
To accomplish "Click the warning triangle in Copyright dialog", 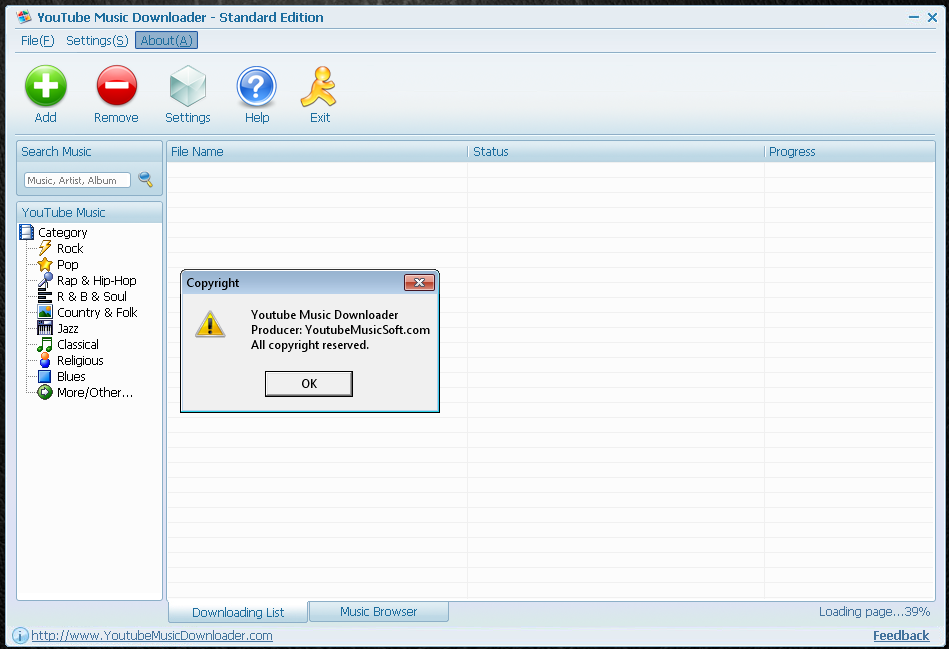I will click(x=210, y=324).
